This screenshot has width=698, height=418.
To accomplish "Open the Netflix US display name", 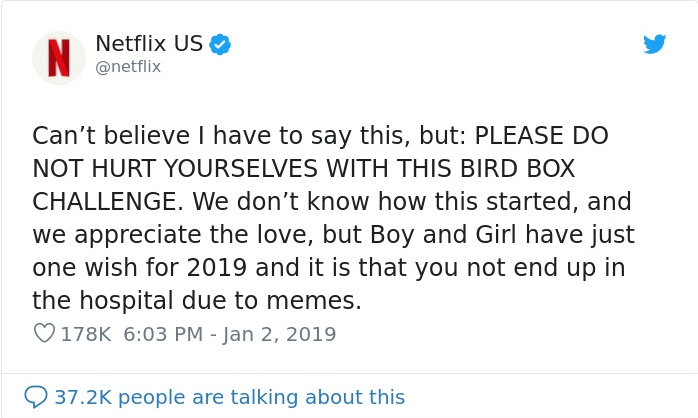I will tap(149, 44).
